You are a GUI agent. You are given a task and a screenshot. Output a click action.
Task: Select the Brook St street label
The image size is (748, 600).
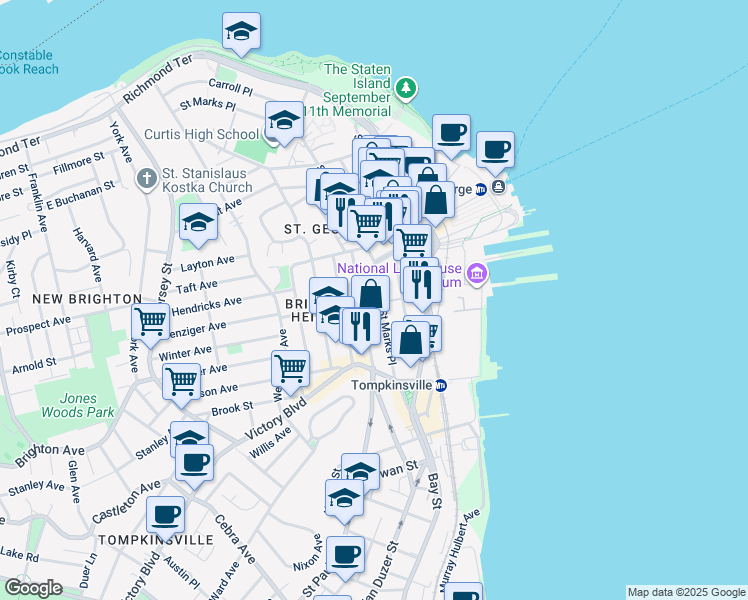(232, 409)
